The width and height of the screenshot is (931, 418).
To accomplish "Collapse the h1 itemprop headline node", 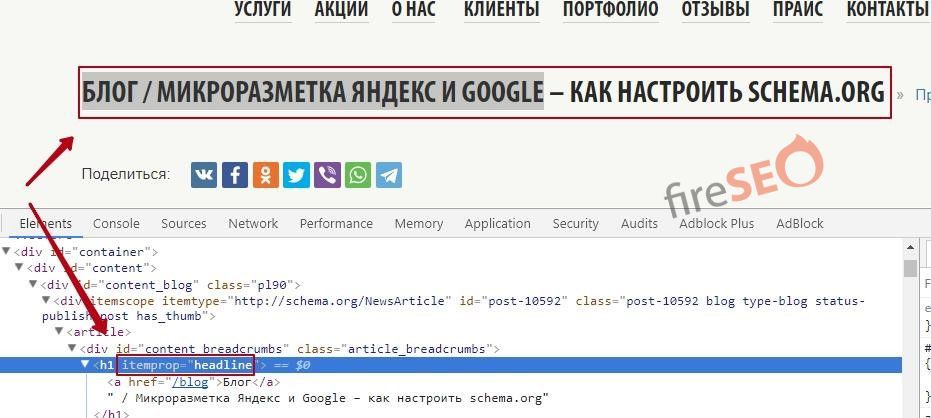I will [86, 365].
